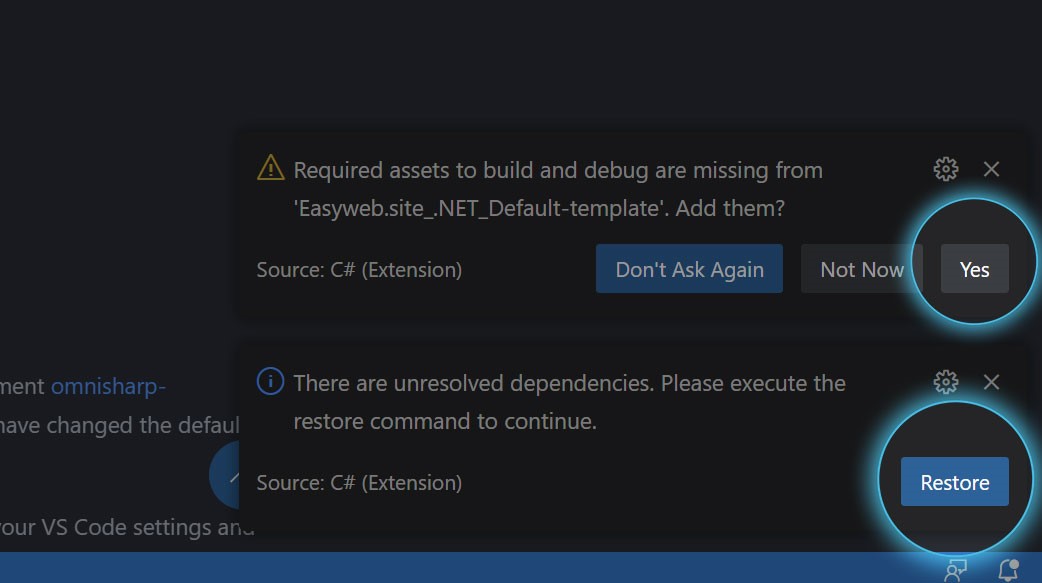
Task: Open the feedback icon in status bar
Action: [955, 570]
